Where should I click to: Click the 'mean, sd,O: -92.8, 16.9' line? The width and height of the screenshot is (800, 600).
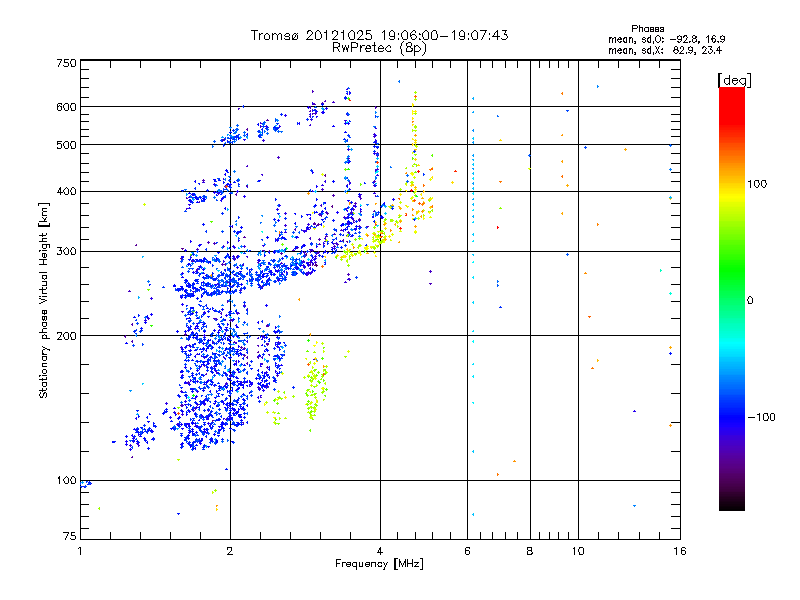pyautogui.click(x=666, y=39)
